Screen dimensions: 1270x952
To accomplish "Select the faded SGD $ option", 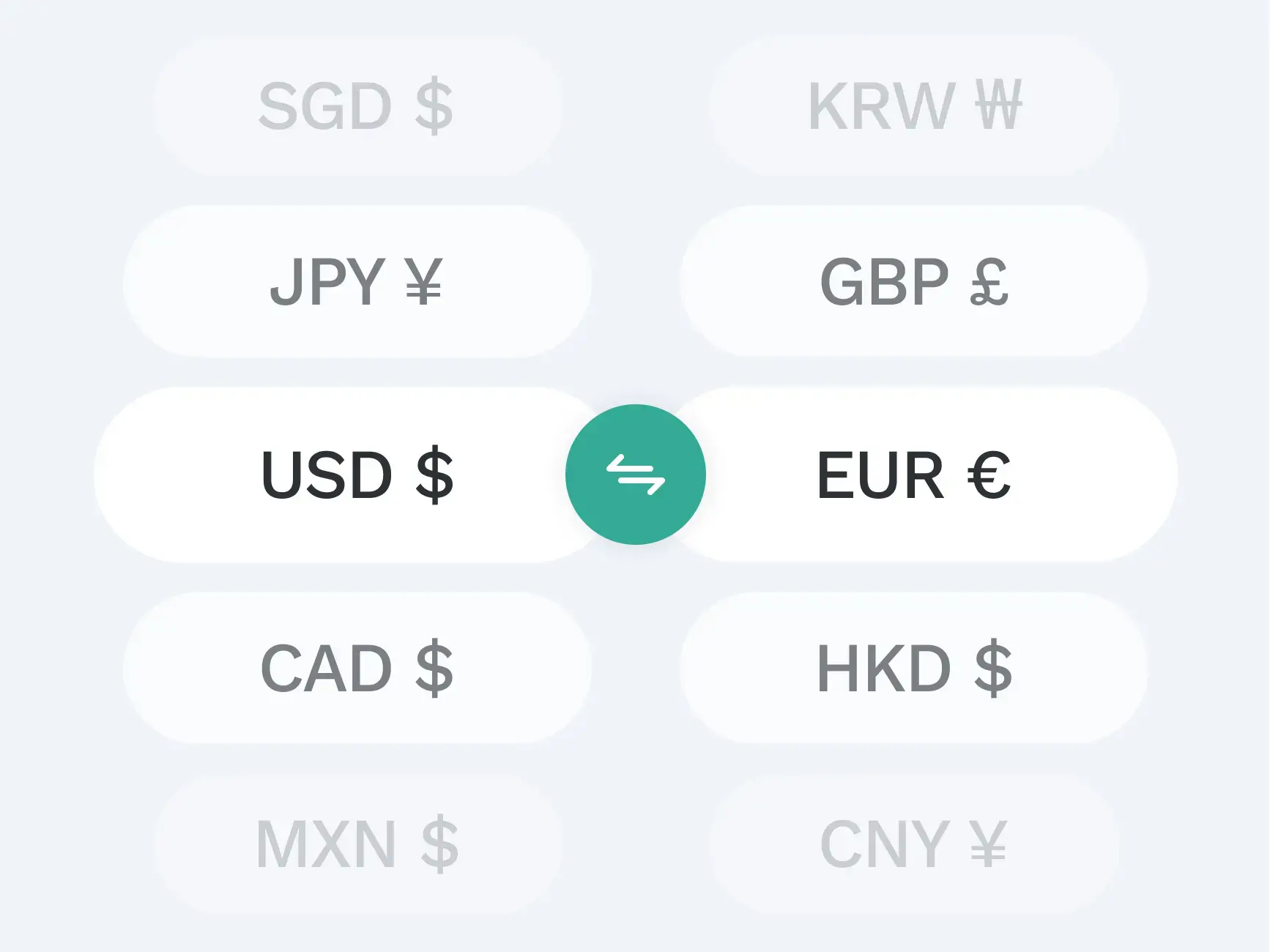I will (x=357, y=106).
